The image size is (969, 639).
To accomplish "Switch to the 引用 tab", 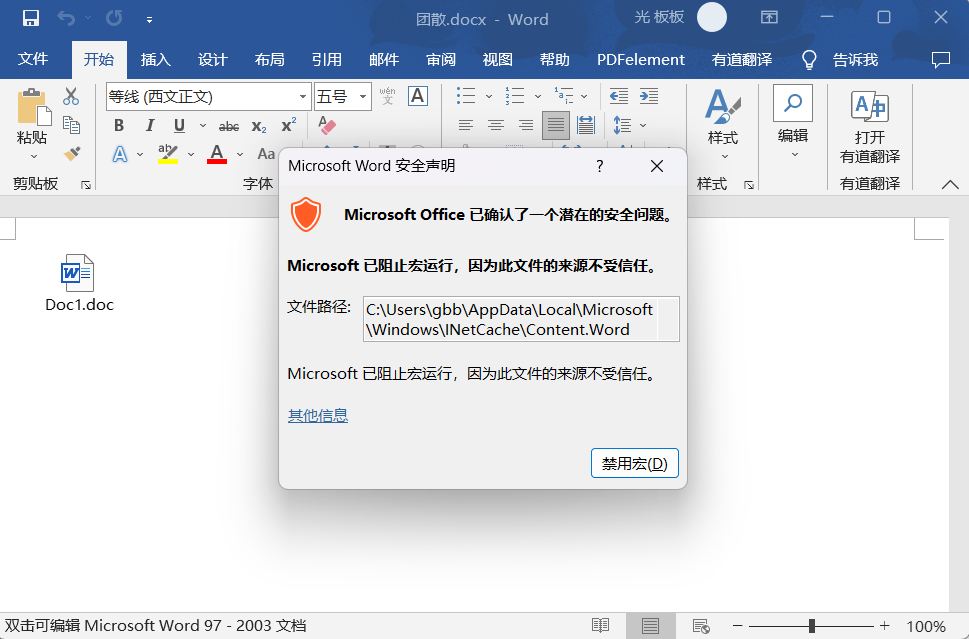I will pos(326,59).
